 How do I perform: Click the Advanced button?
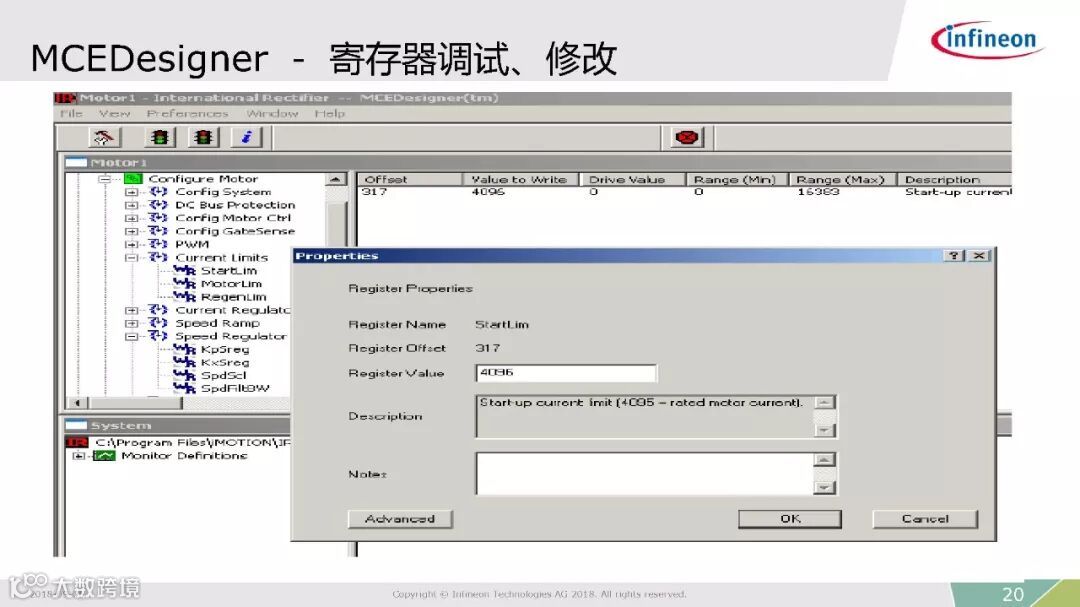coord(400,519)
